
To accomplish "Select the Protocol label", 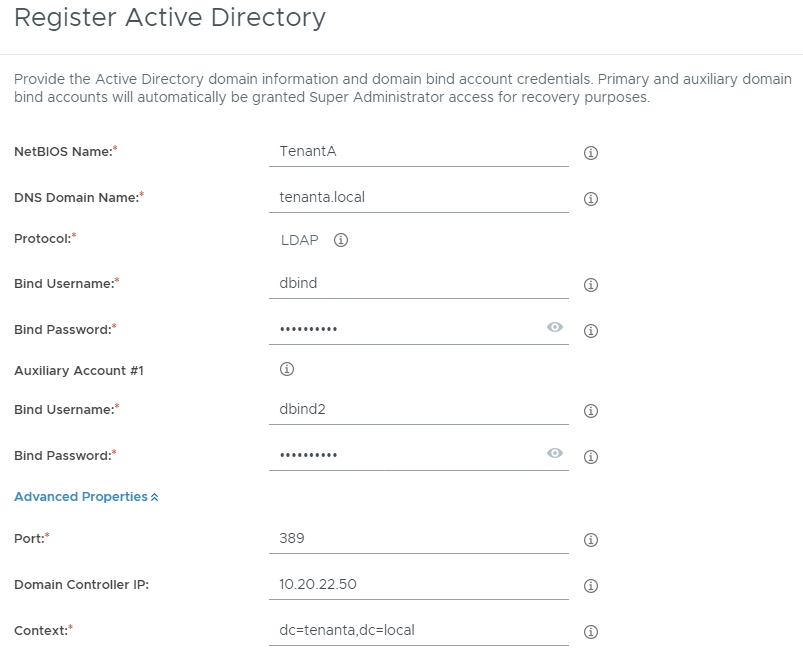I will point(45,239).
